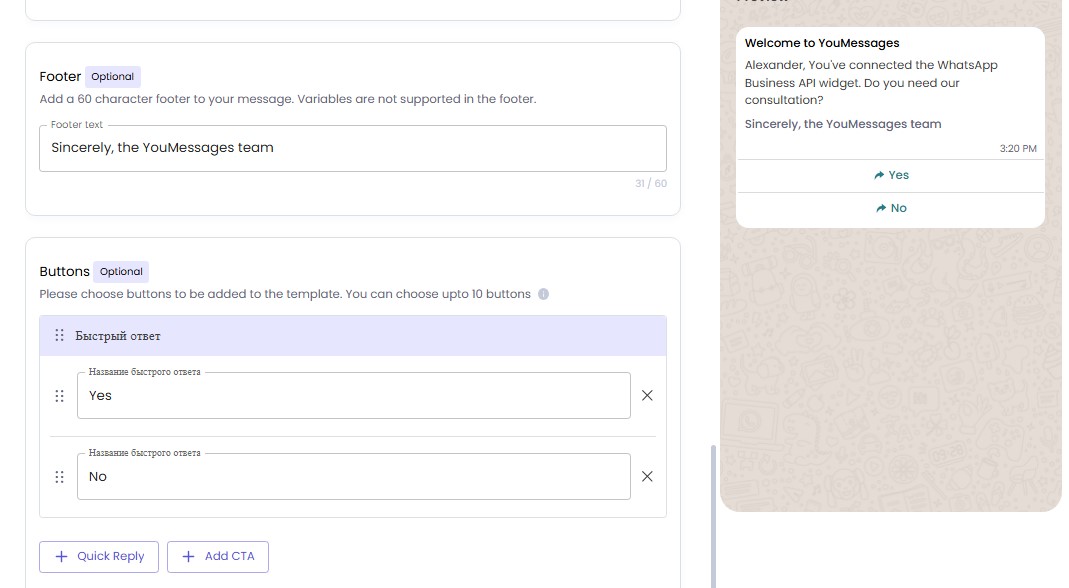Screen dimensions: 1069x588
Task: Click the drag handle beside the No field
Action: pos(59,477)
